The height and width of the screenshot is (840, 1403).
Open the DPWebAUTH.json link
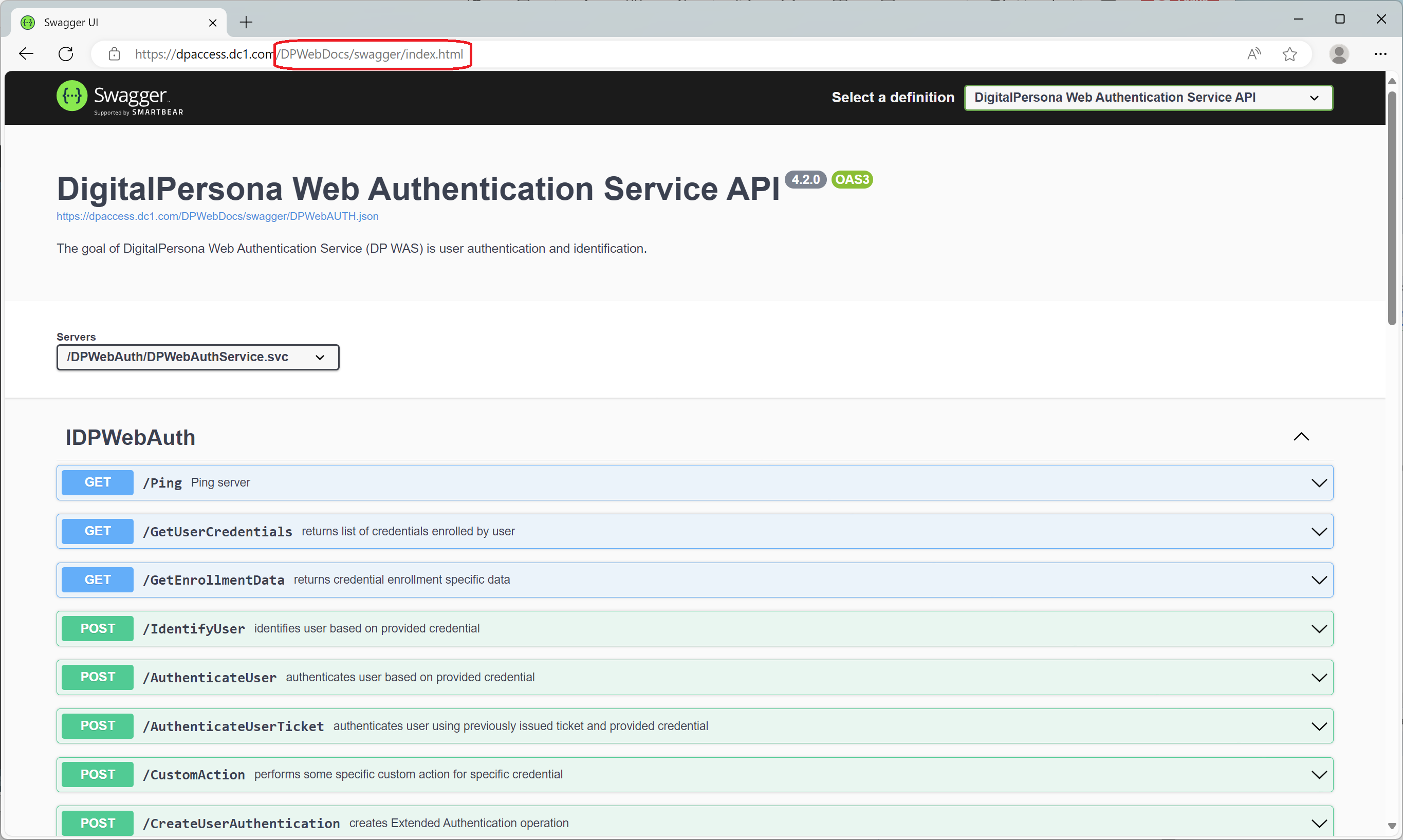217,216
